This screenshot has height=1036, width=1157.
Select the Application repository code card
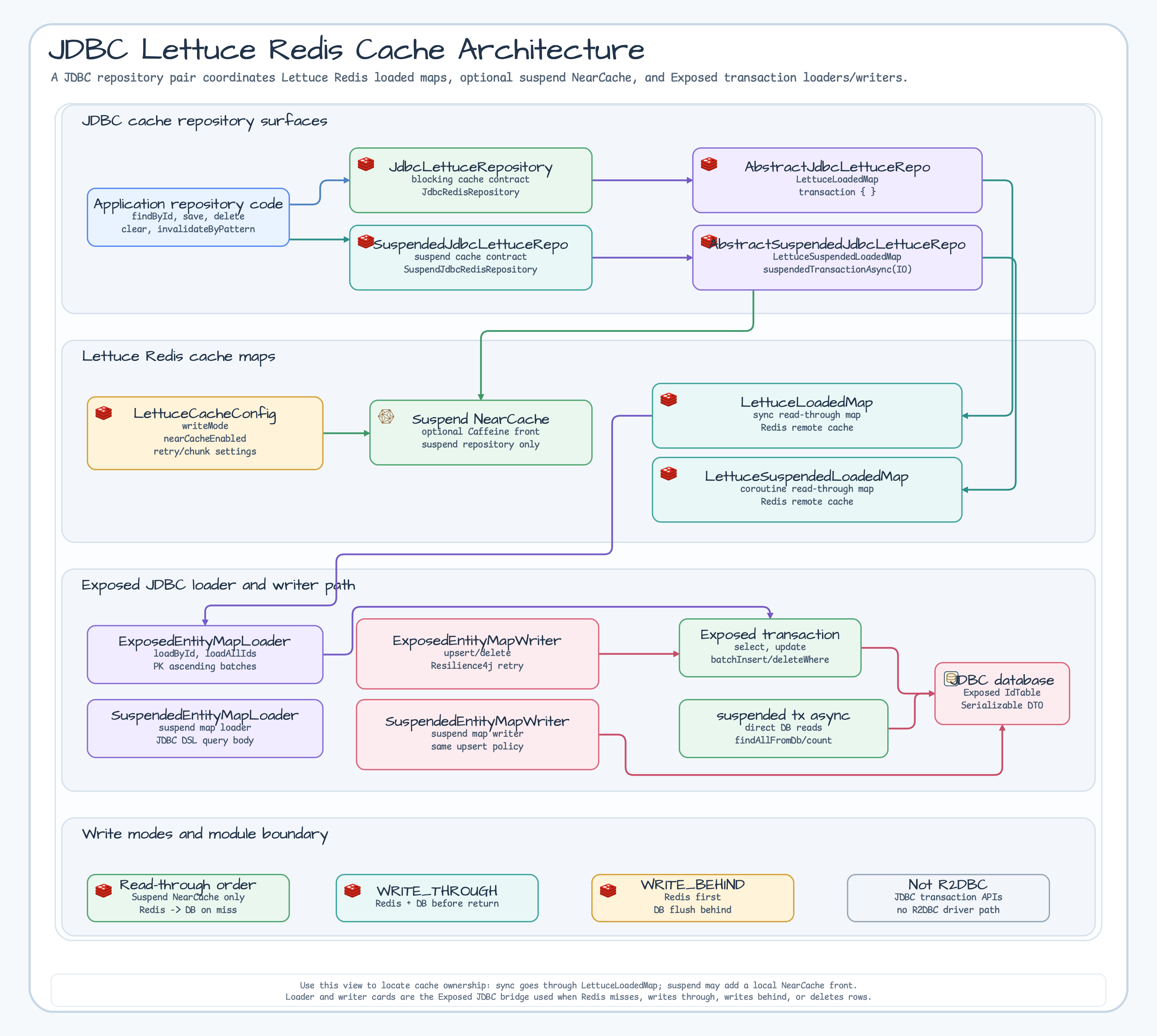(188, 217)
